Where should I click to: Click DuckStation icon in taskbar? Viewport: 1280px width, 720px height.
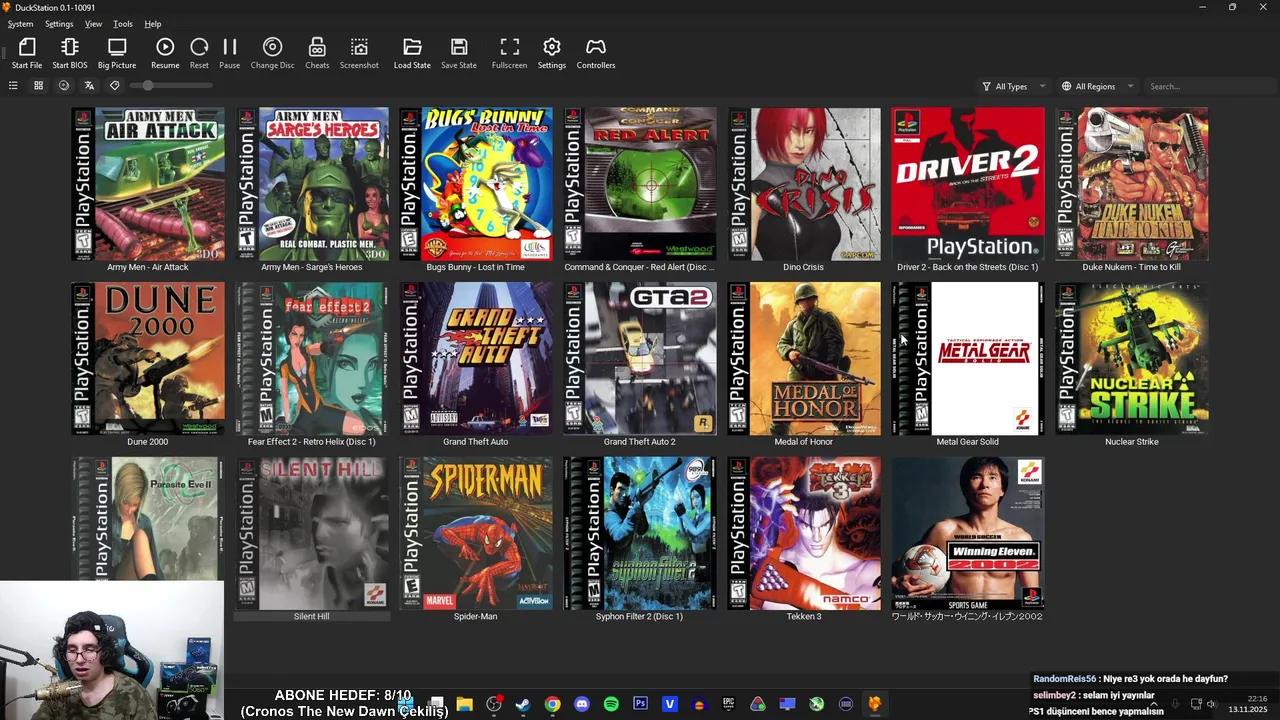[x=875, y=704]
